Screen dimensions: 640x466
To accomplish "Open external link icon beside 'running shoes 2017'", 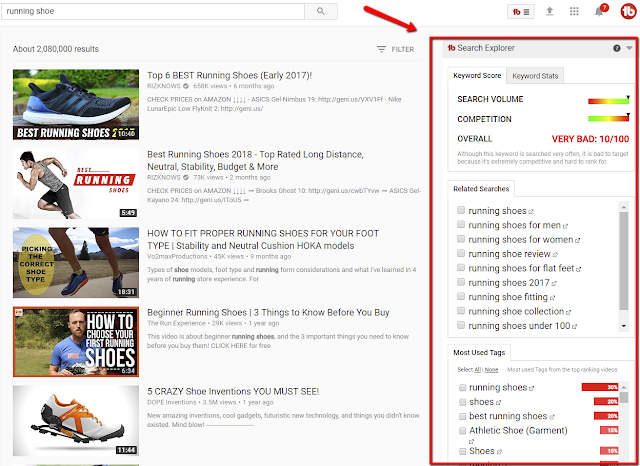I will pyautogui.click(x=554, y=283).
